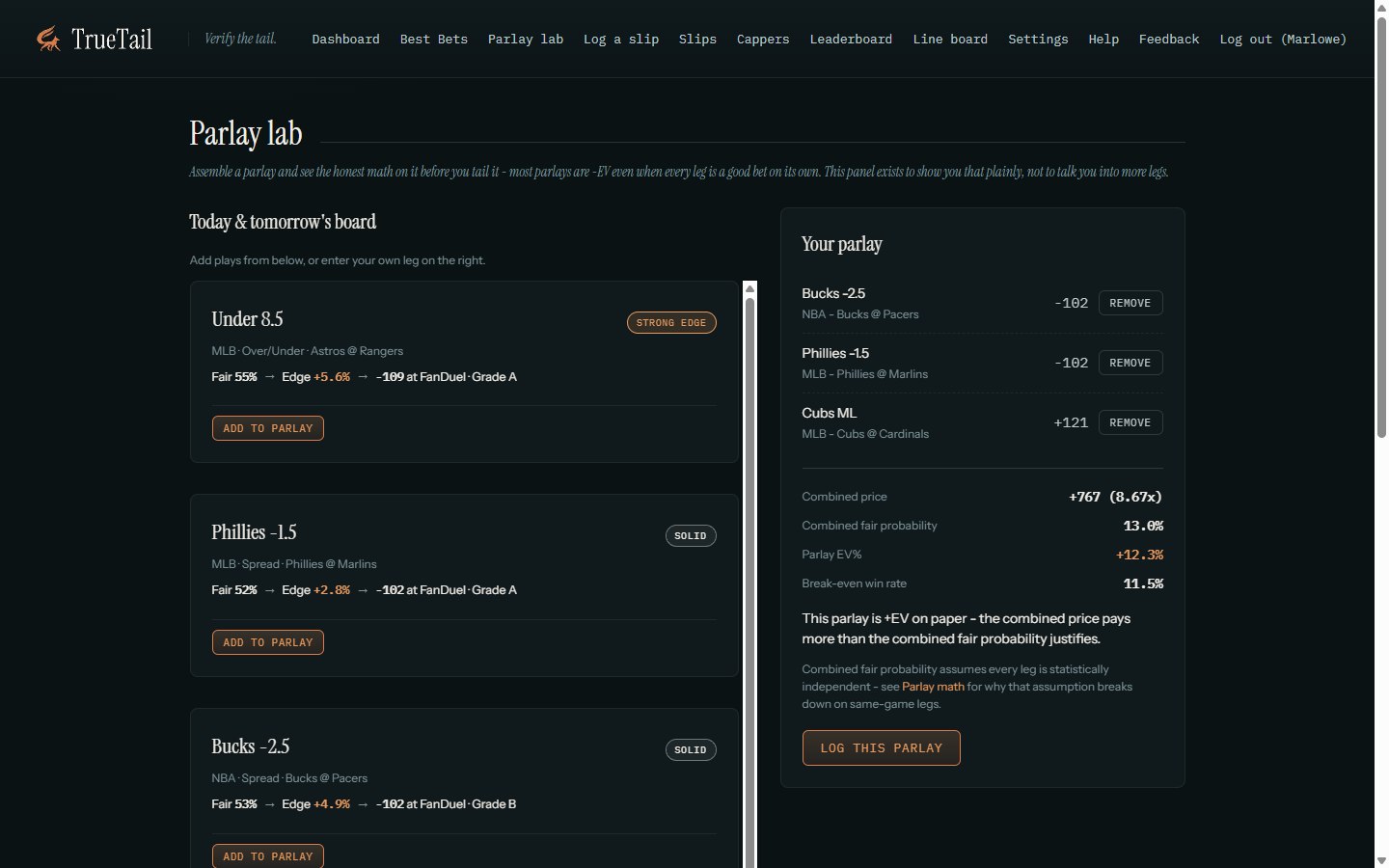Click SOLID badge on Phillies -1.5 card
The height and width of the screenshot is (868, 1389).
pyautogui.click(x=691, y=536)
